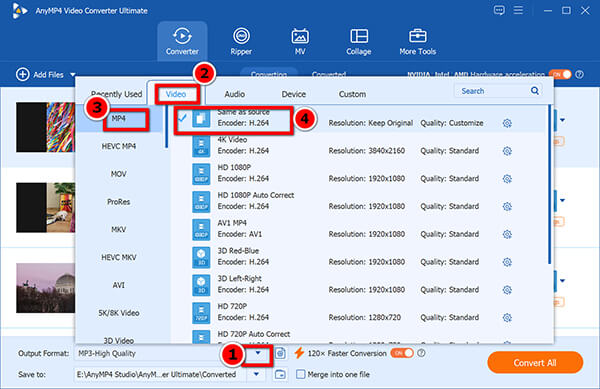
Task: Select HEVC MP4 format
Action: pyautogui.click(x=119, y=146)
